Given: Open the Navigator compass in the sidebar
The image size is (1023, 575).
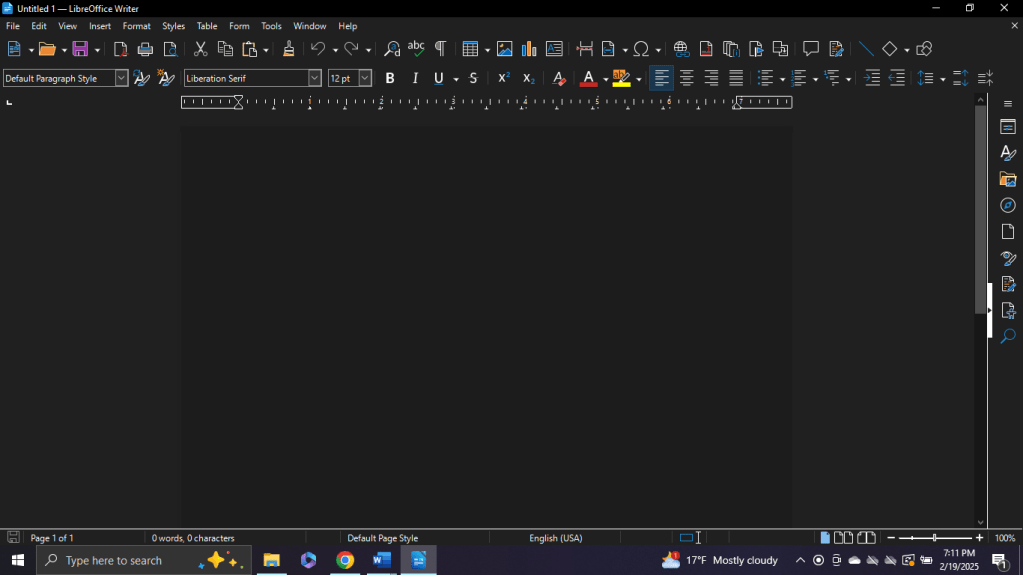Looking at the screenshot, I should tap(1008, 206).
